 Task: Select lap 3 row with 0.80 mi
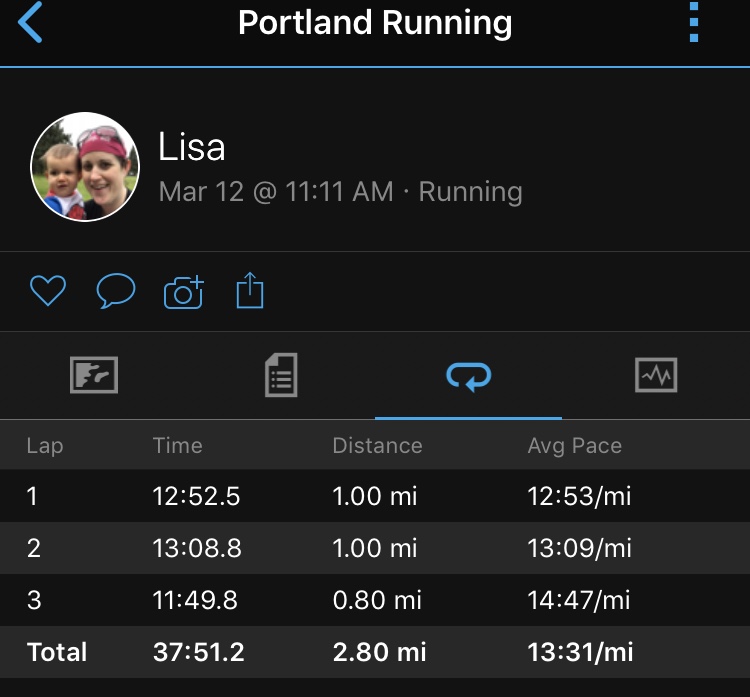(375, 600)
